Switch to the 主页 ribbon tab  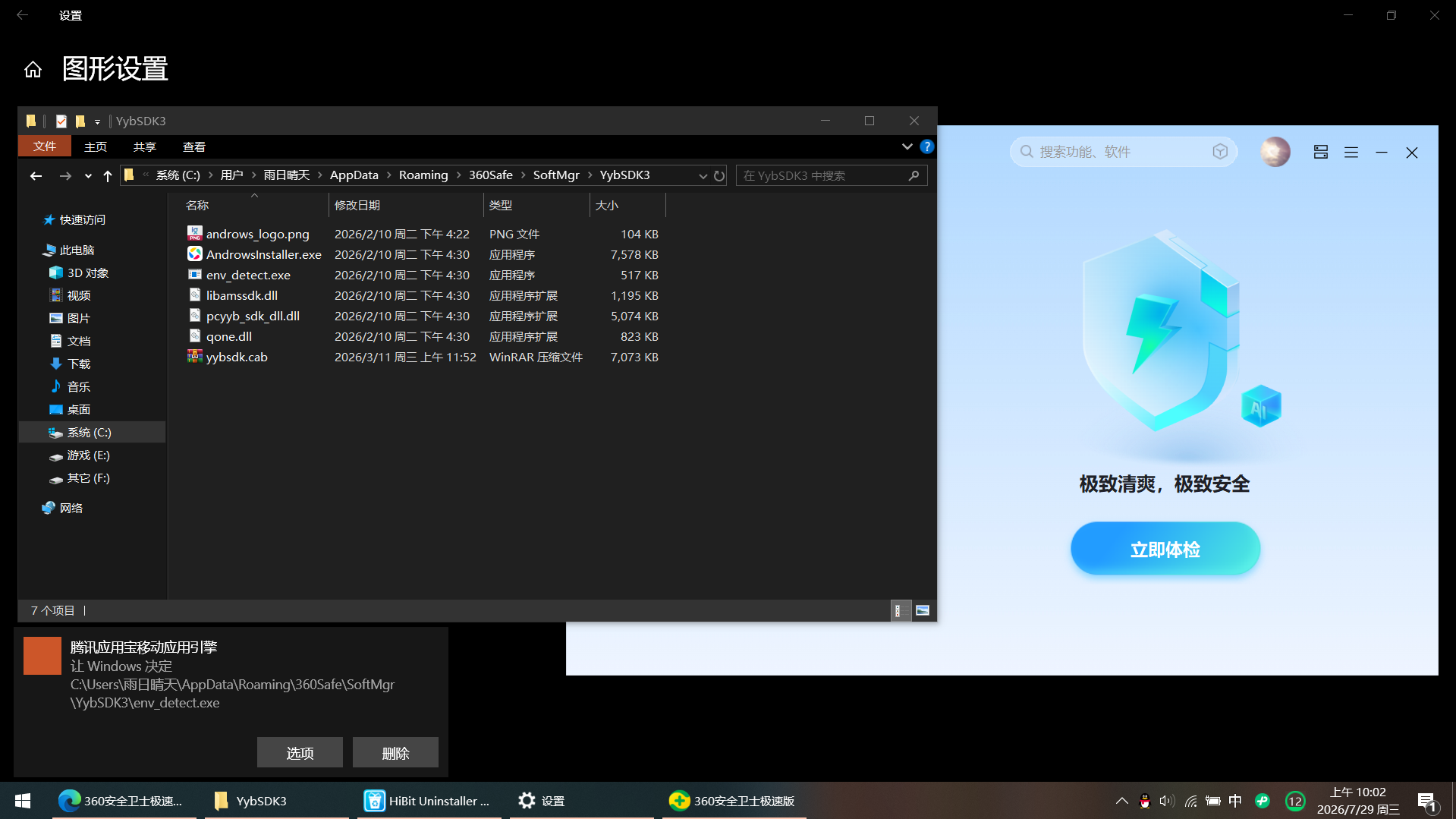[x=96, y=146]
